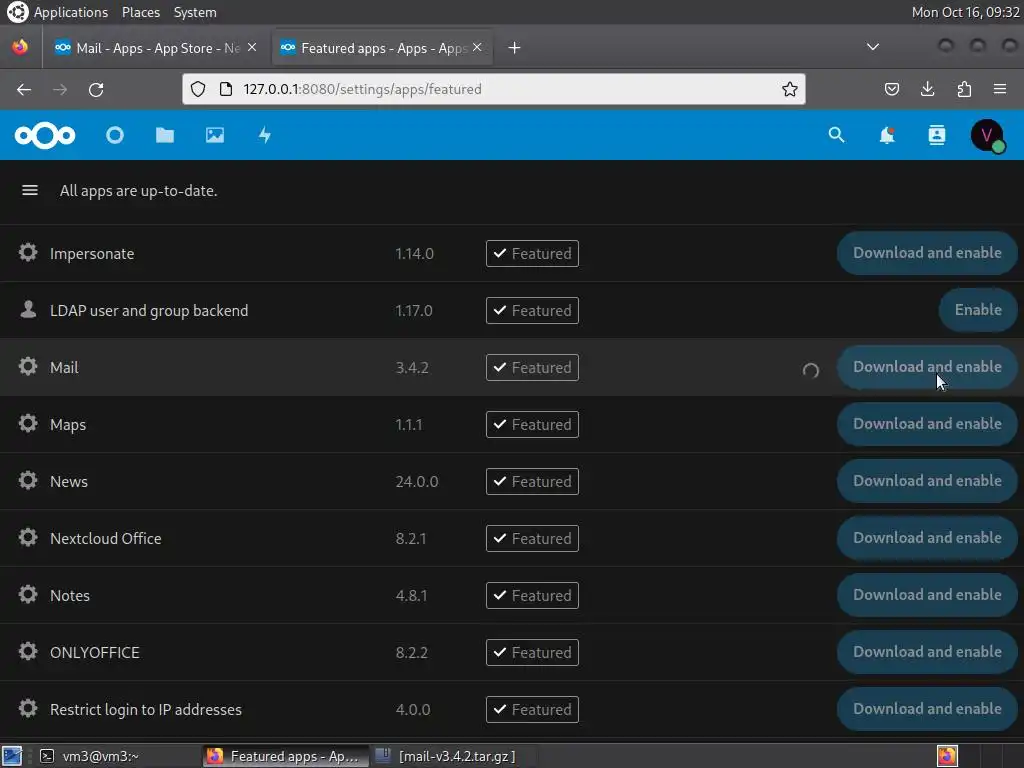
Task: Open a new browser tab
Action: tap(515, 48)
